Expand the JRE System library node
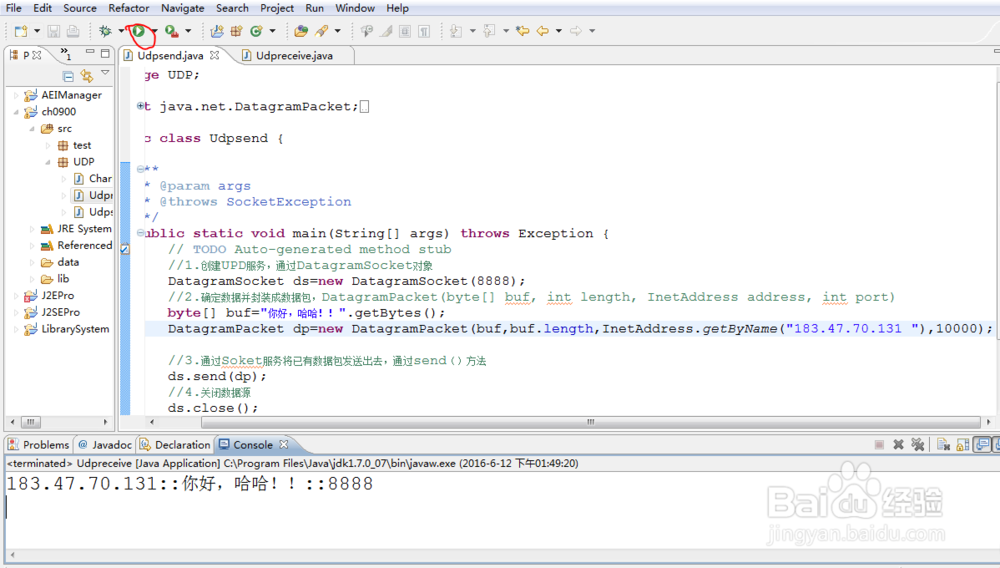Screen dimensions: 1000x568 [x=32, y=228]
